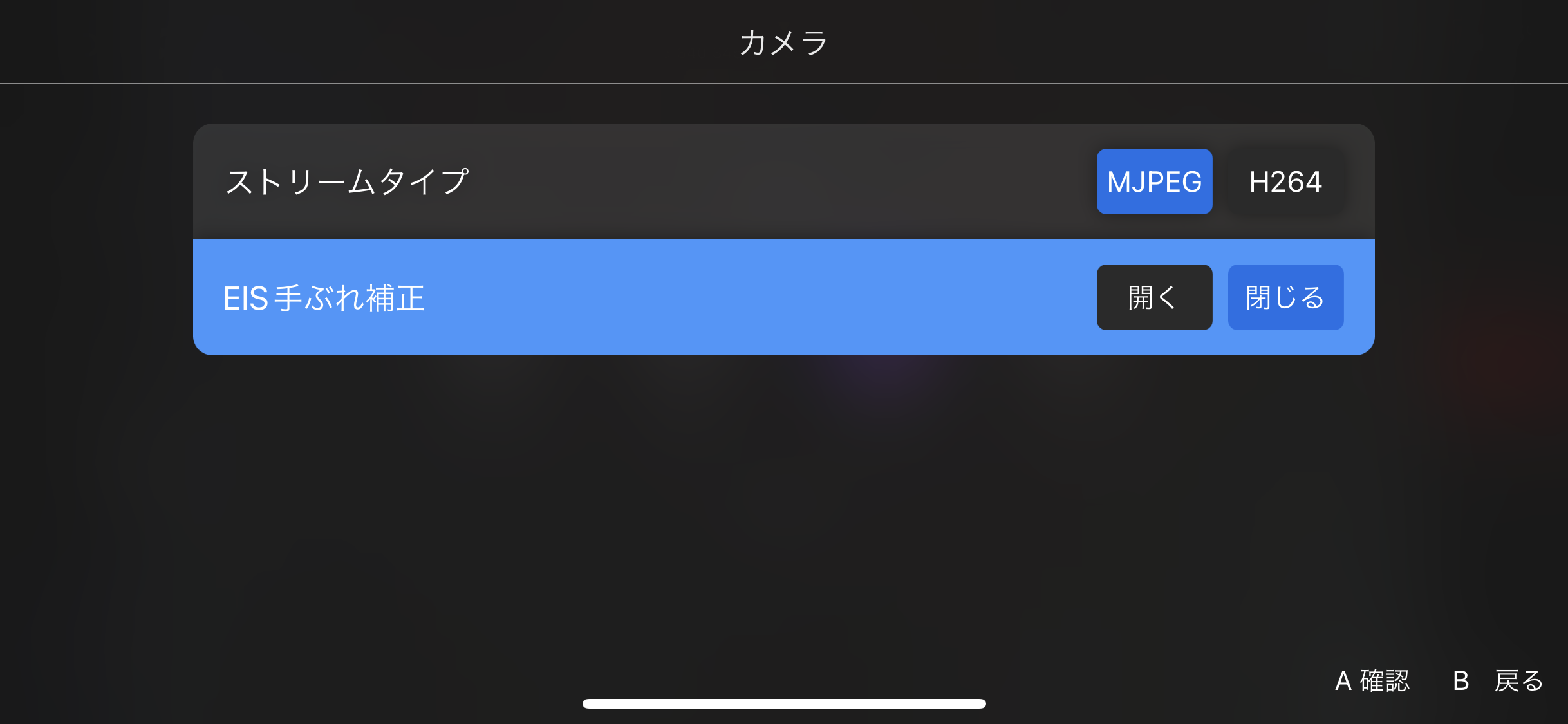Tap the A 確認 confirm hint

click(x=1372, y=681)
